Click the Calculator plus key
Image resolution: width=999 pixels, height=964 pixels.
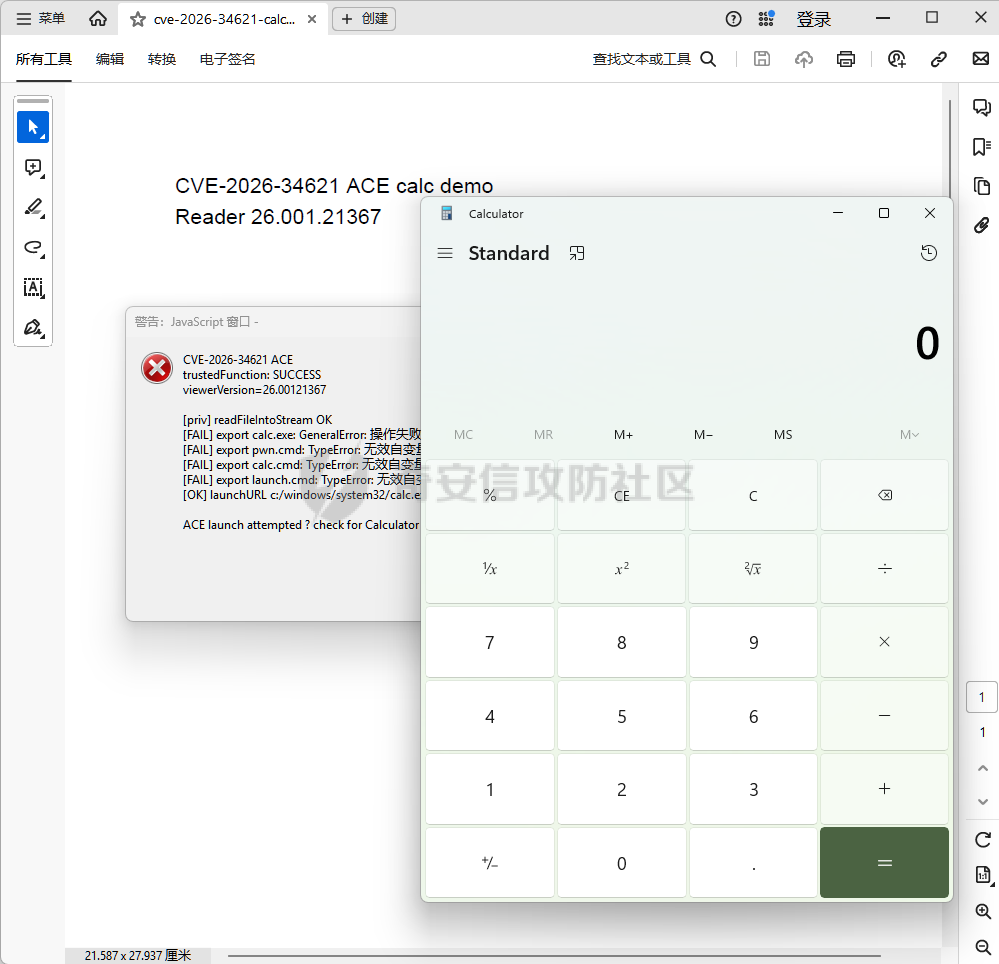click(x=885, y=789)
